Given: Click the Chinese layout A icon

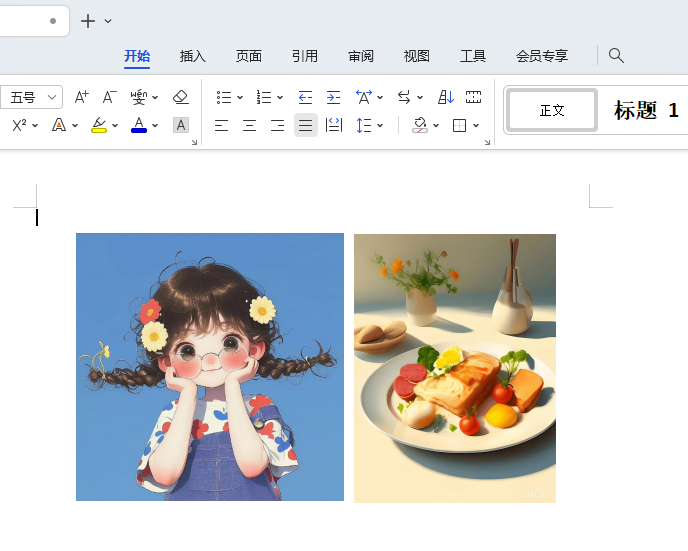Looking at the screenshot, I should point(364,97).
